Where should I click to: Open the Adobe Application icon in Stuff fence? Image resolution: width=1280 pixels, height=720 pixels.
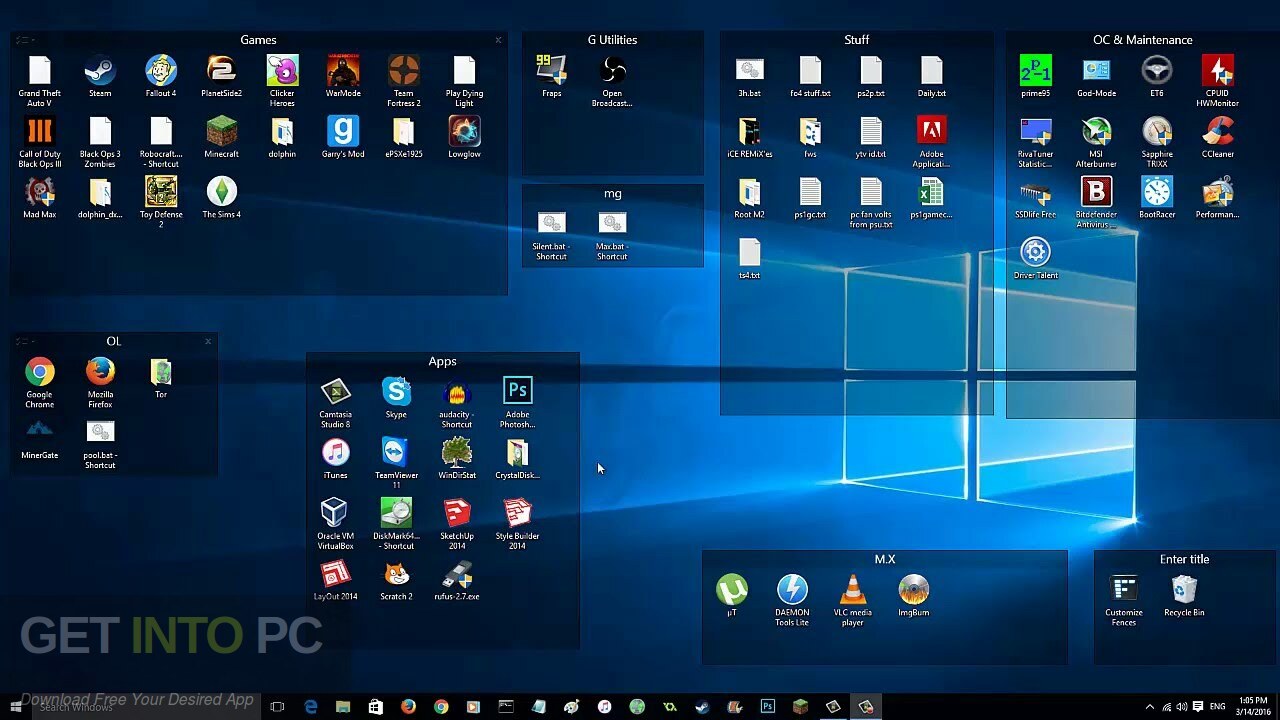click(x=931, y=142)
